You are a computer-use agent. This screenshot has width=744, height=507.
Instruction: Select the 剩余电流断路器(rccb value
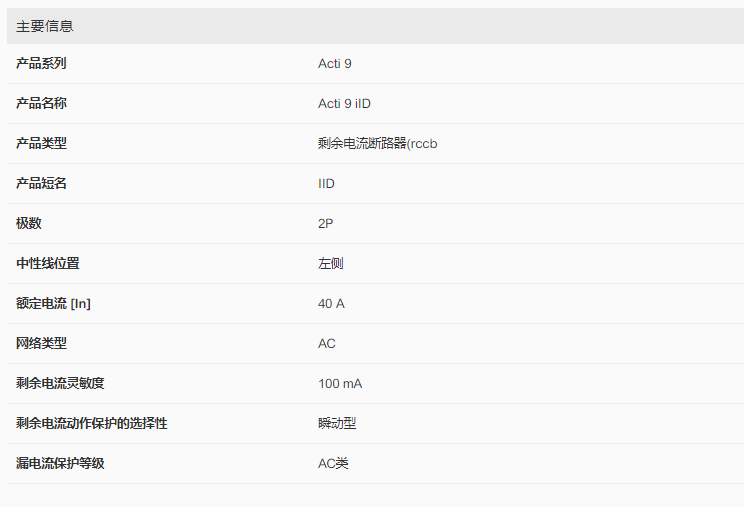[377, 144]
